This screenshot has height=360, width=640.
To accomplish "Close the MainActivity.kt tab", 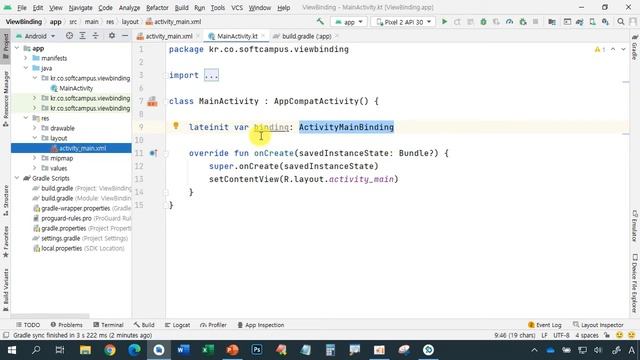I will pos(263,36).
